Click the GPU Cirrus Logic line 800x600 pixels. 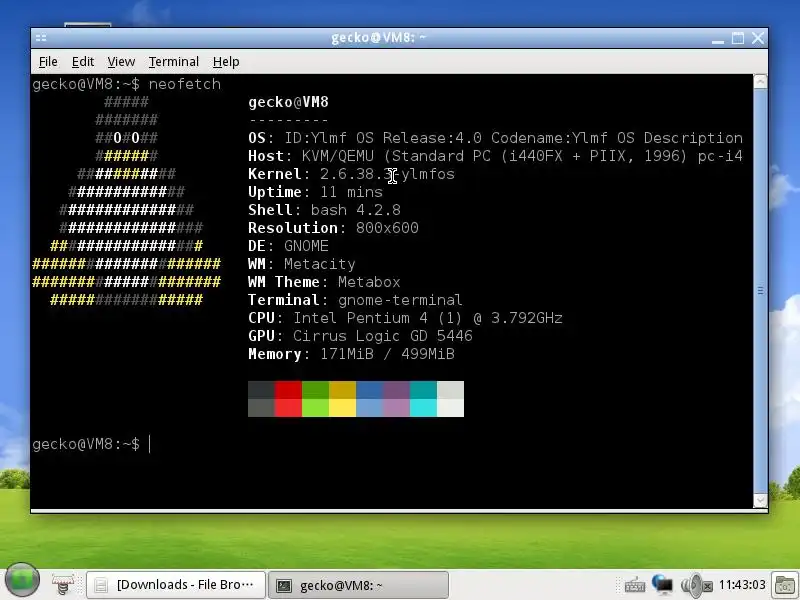pyautogui.click(x=360, y=336)
